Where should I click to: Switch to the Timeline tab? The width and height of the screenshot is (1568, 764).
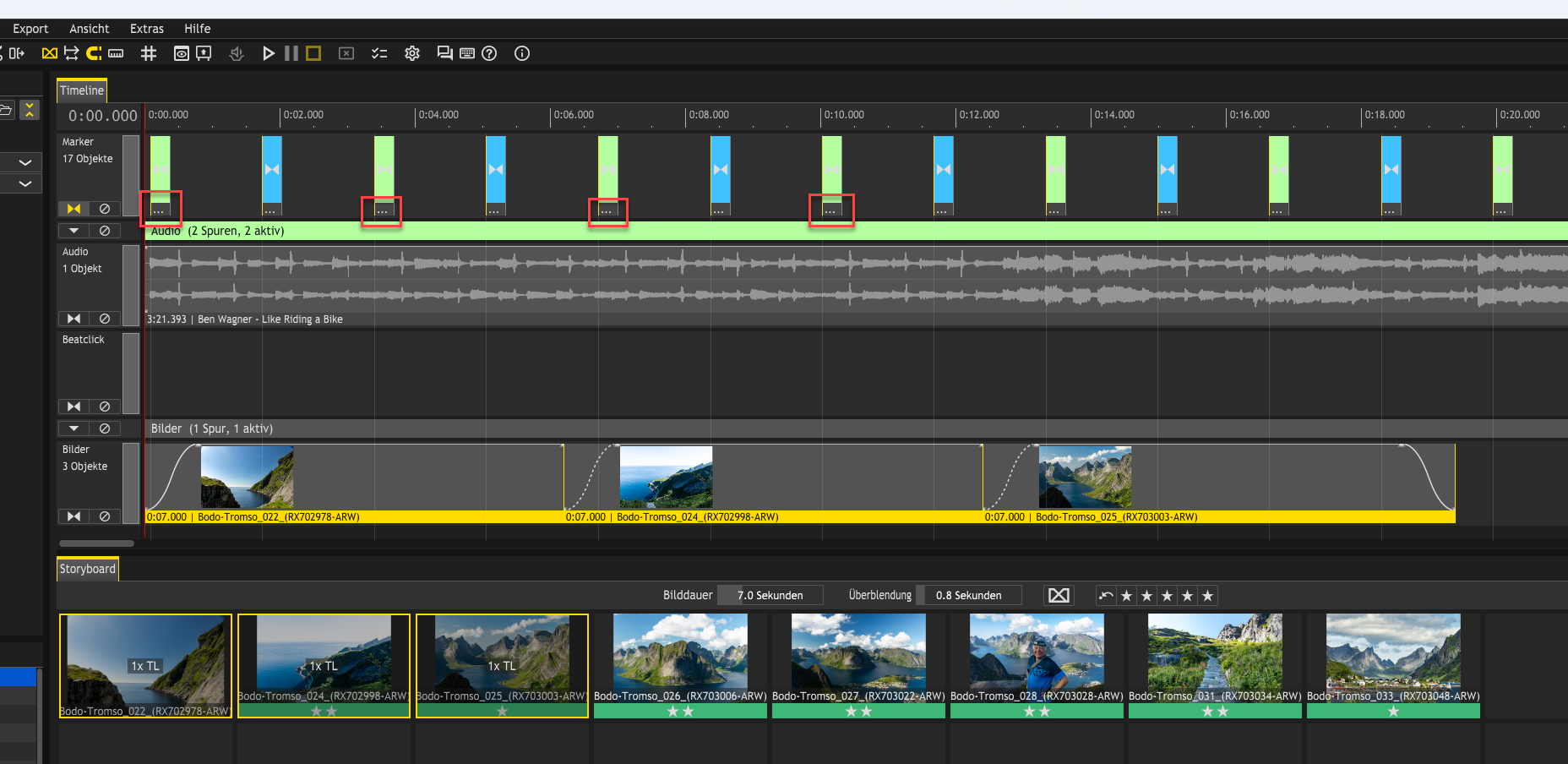[82, 90]
